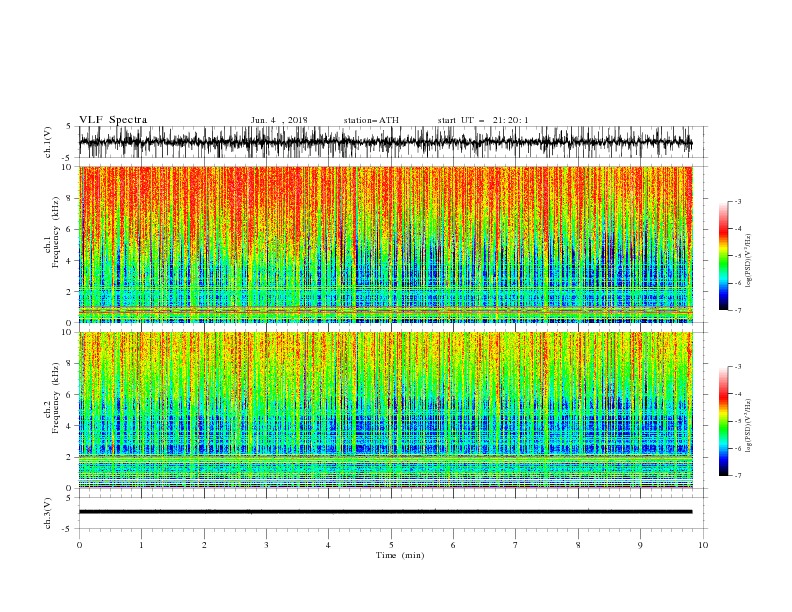
Task: Click the ch.1 voltage waveform trace
Action: click(385, 142)
